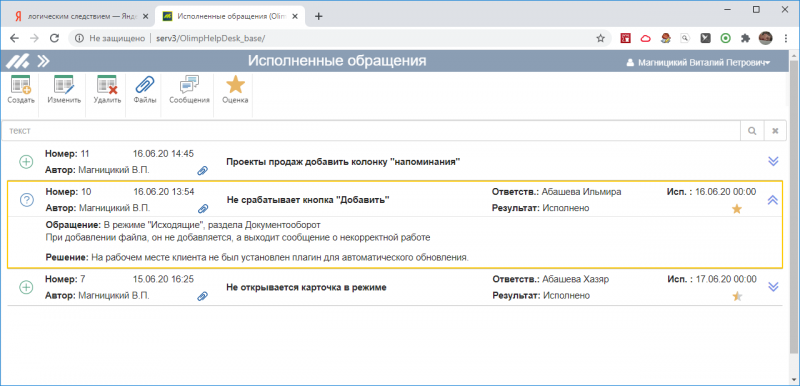This screenshot has height=386, width=800.
Task: Click the search magnifier button
Action: 752,131
